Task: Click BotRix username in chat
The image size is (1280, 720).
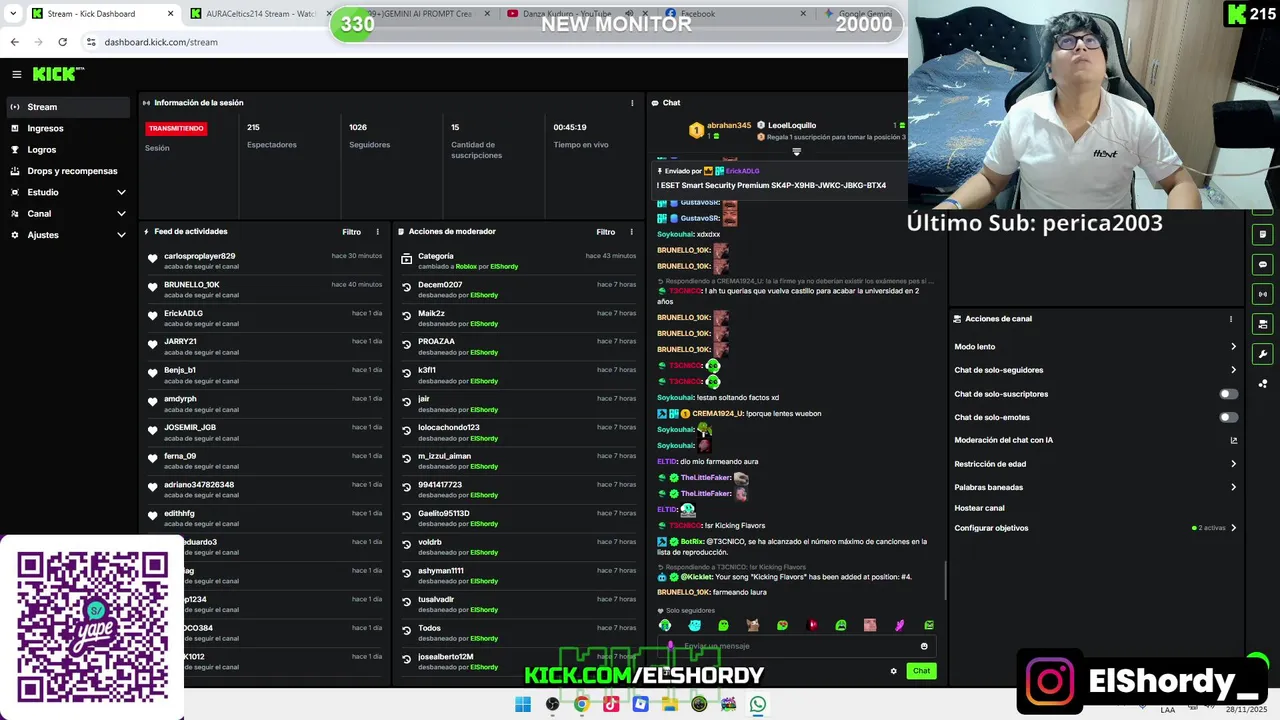Action: [692, 541]
